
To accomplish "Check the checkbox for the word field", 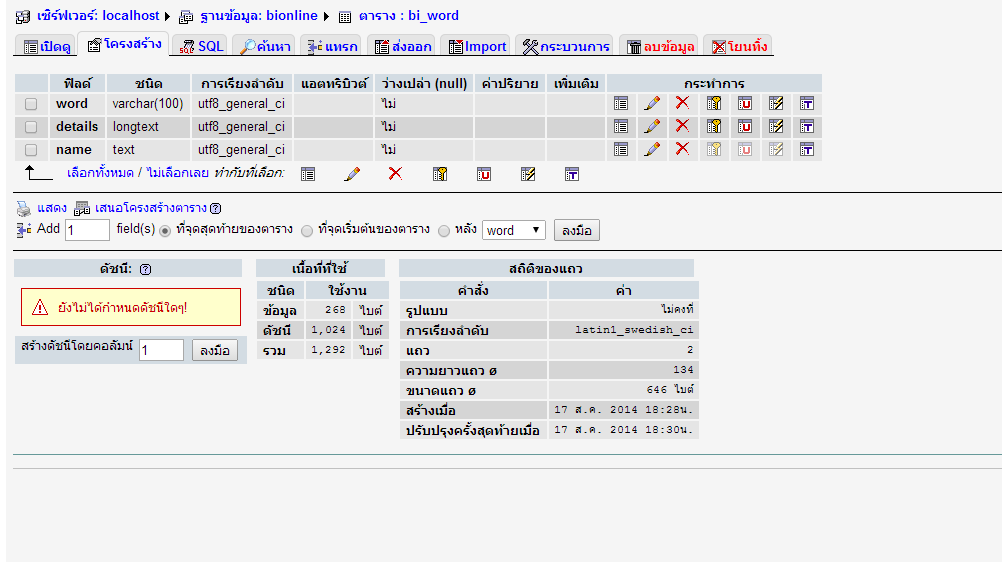I will 31,104.
